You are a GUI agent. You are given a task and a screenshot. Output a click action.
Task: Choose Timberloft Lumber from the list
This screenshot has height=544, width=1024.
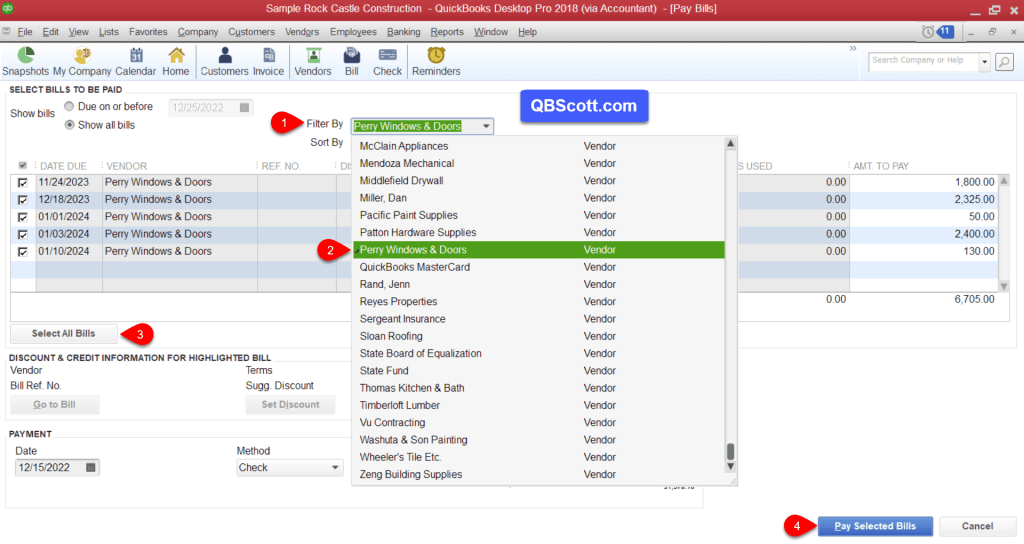click(539, 405)
